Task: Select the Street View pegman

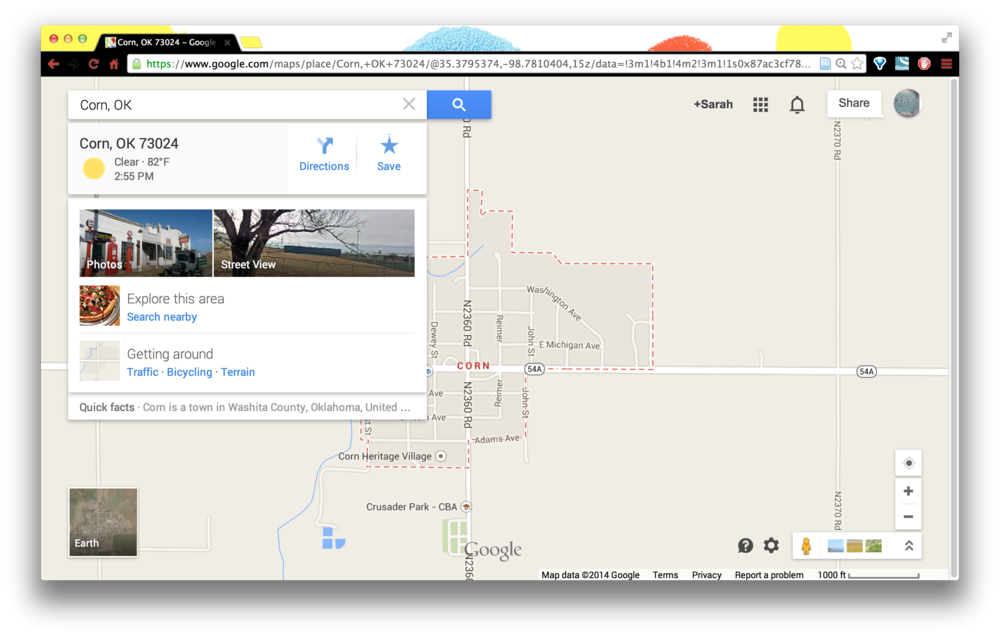Action: (x=806, y=546)
